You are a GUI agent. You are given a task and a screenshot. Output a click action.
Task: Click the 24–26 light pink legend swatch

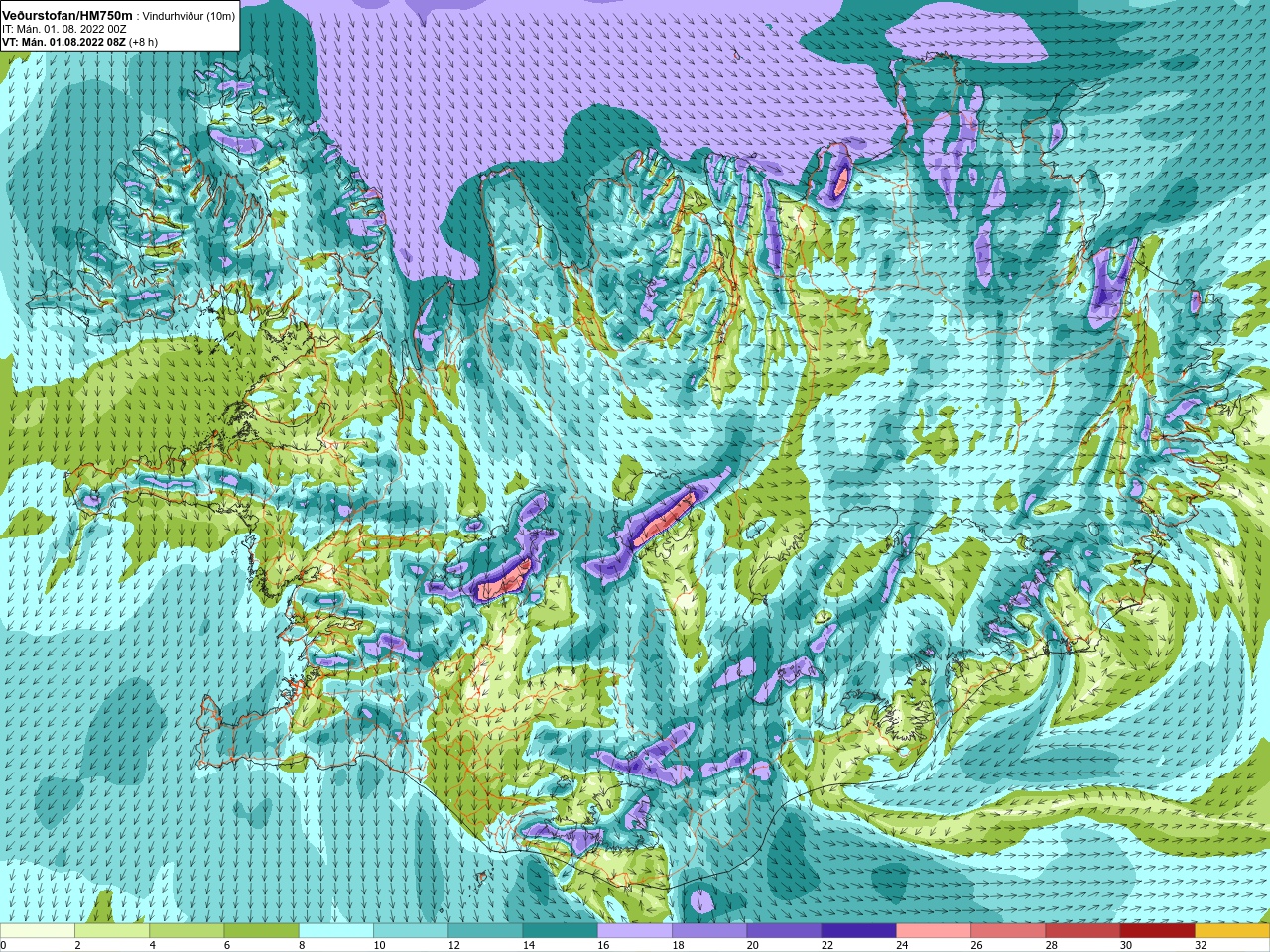934,931
